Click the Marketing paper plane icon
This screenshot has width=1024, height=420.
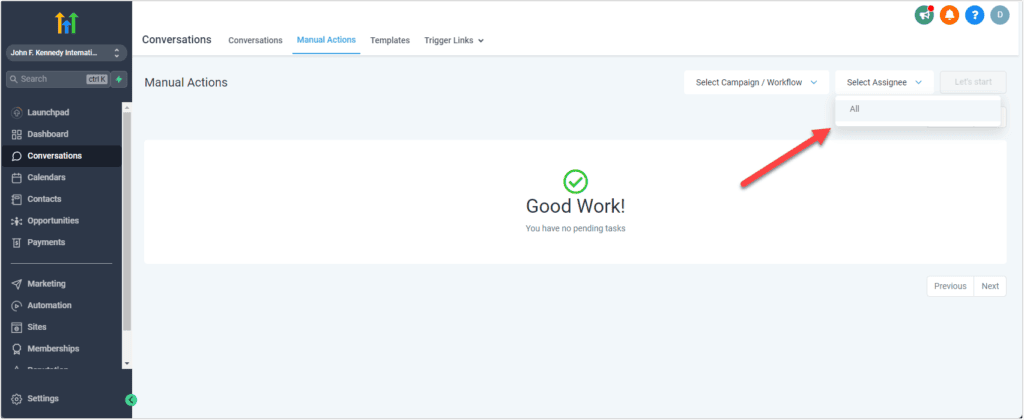pyautogui.click(x=17, y=284)
